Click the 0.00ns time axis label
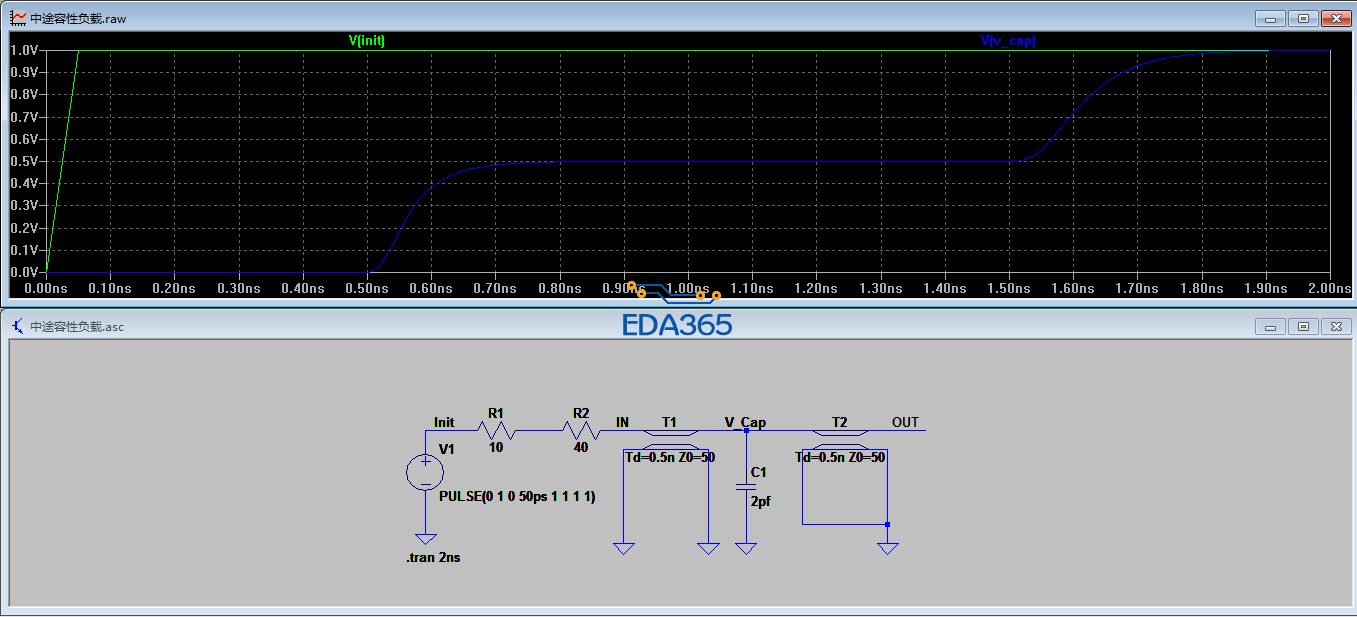 (46, 288)
